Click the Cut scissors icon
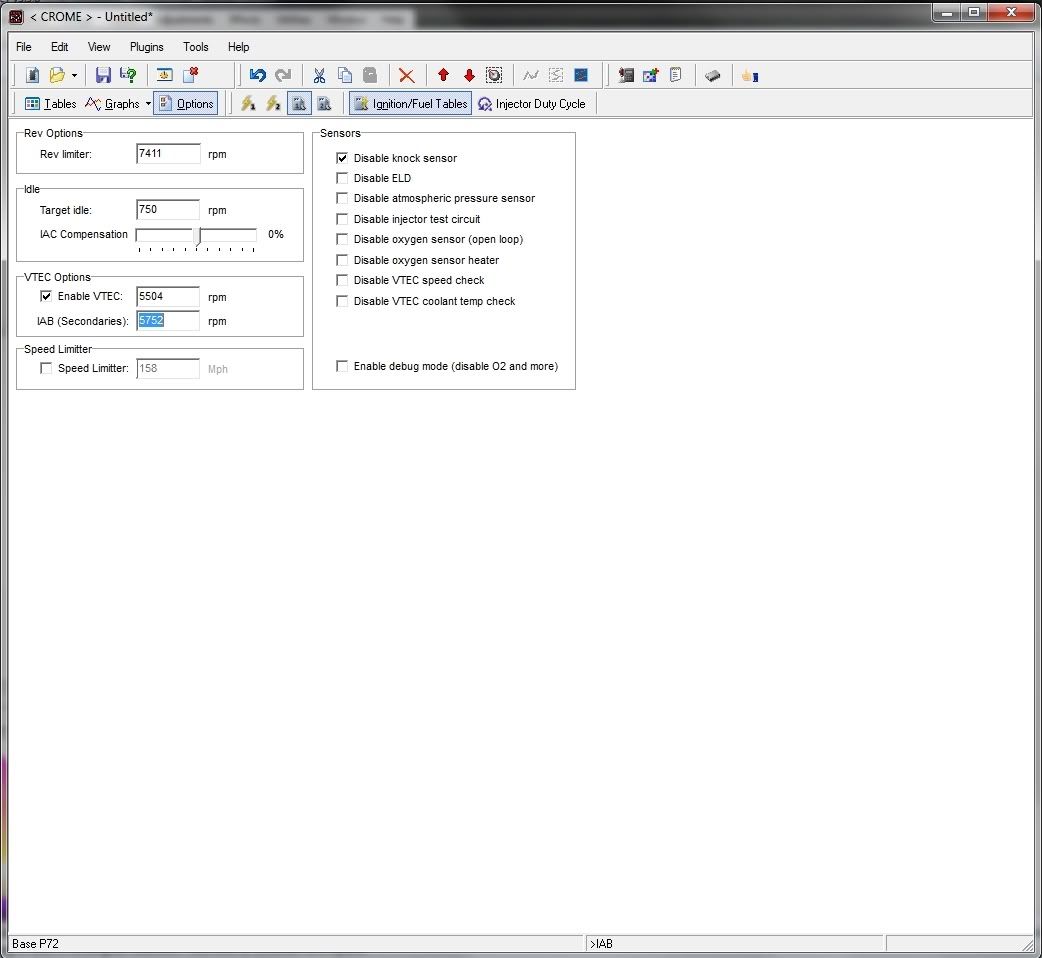The width and height of the screenshot is (1042, 958). [x=319, y=75]
